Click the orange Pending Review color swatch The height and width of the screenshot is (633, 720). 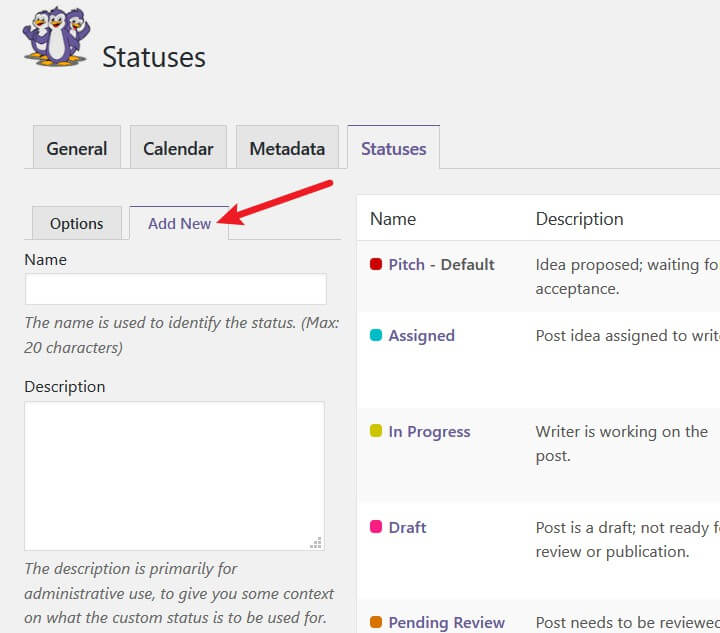point(376,622)
